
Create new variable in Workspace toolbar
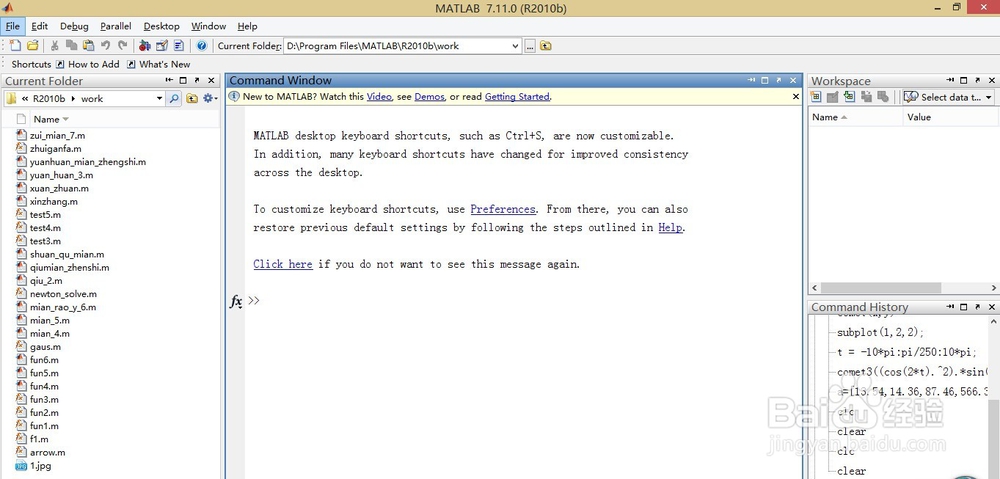point(816,97)
